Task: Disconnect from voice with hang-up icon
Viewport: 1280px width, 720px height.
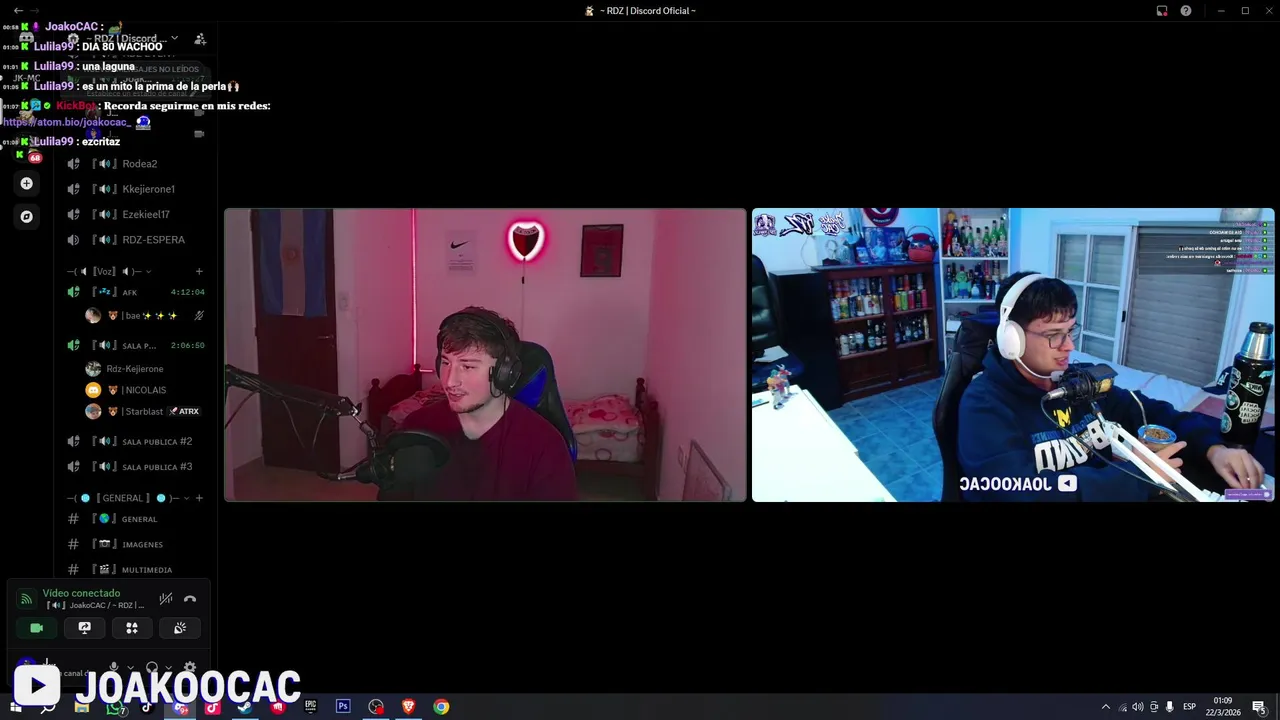Action: 190,599
